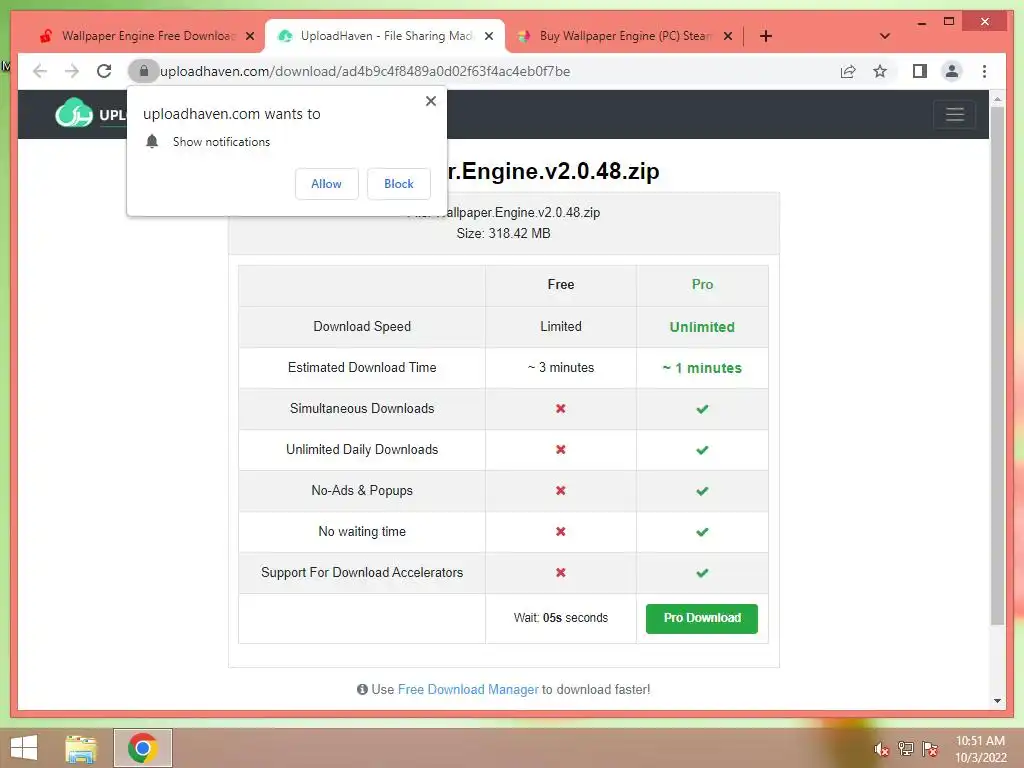
Task: Open the Windows Start button
Action: click(24, 748)
